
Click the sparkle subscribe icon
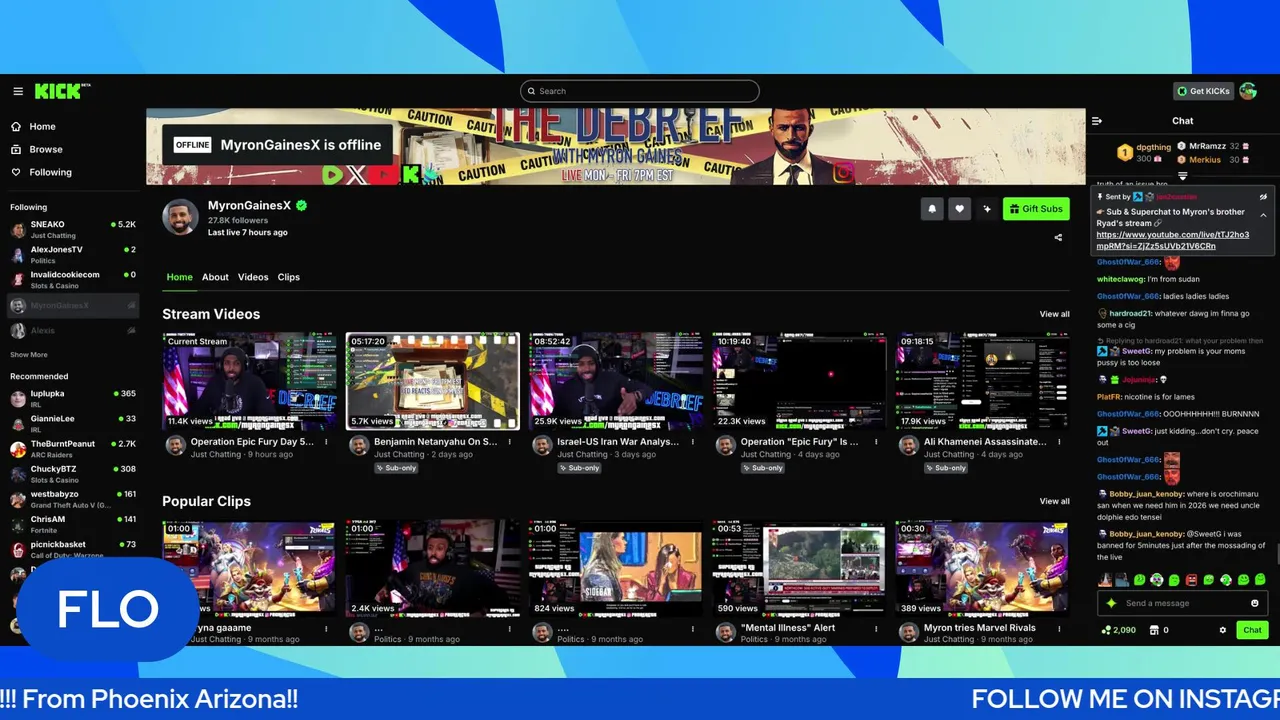pos(987,209)
